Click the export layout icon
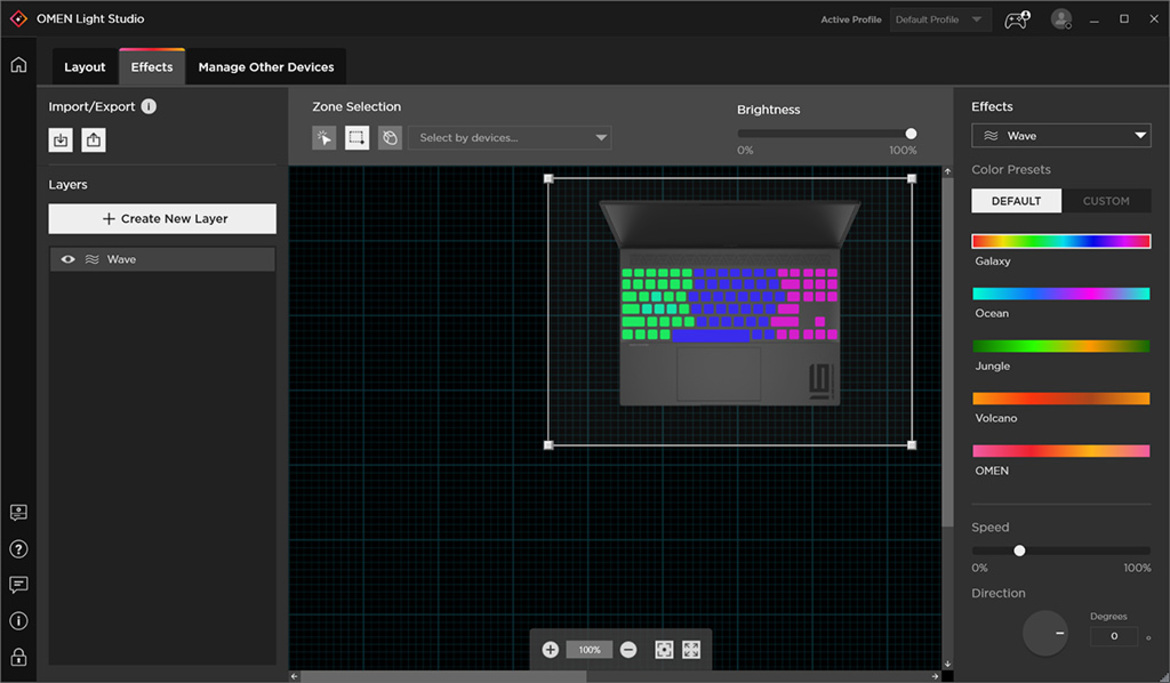Image resolution: width=1170 pixels, height=683 pixels. tap(93, 140)
